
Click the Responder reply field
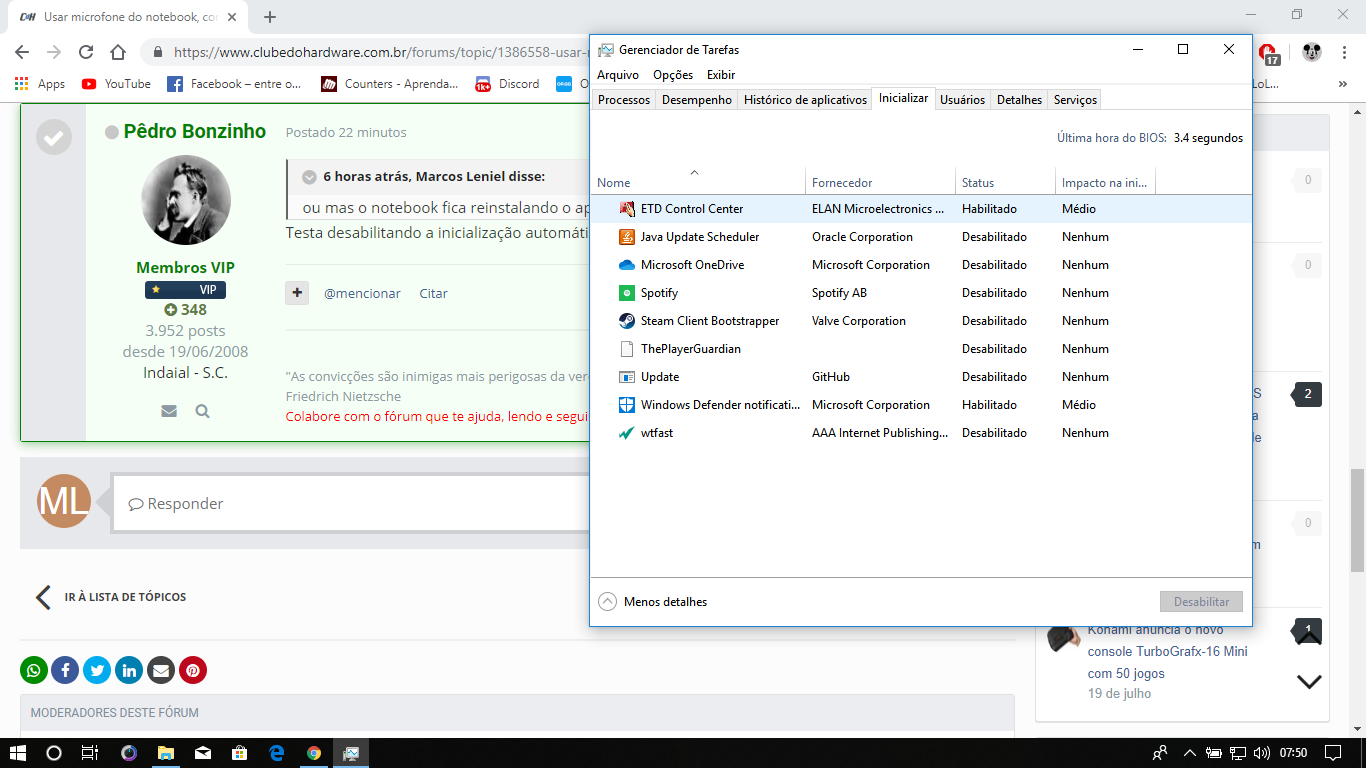tap(350, 503)
